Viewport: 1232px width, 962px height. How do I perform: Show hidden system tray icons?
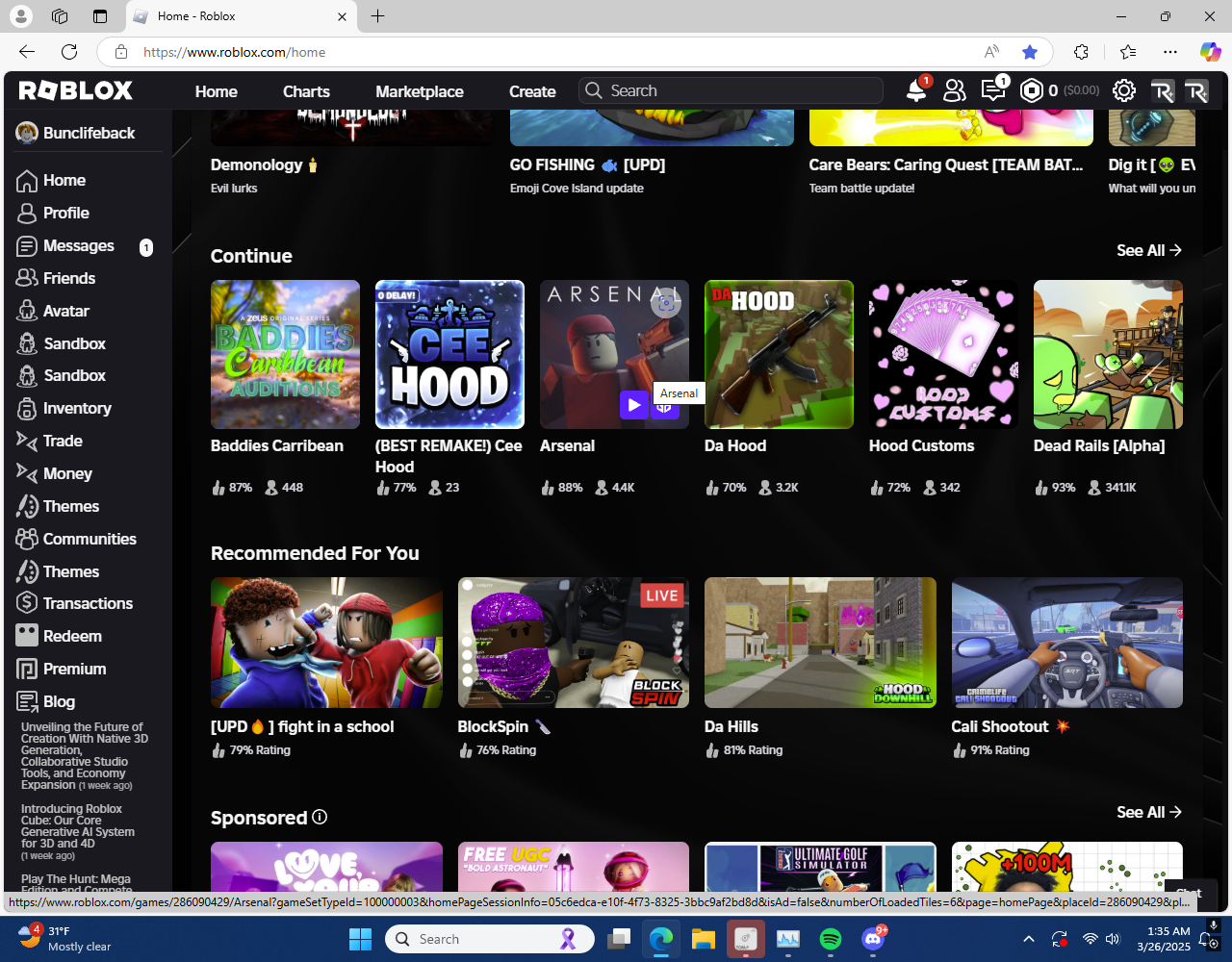tap(1028, 939)
